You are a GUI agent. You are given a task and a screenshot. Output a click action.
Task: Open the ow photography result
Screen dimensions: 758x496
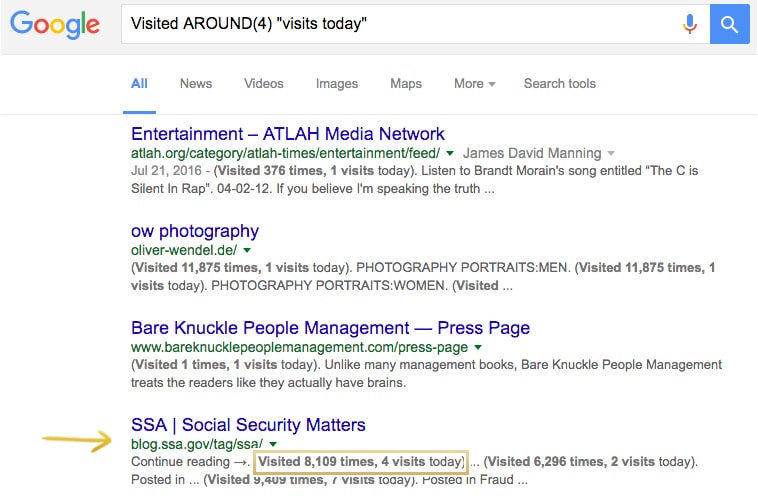tap(195, 231)
